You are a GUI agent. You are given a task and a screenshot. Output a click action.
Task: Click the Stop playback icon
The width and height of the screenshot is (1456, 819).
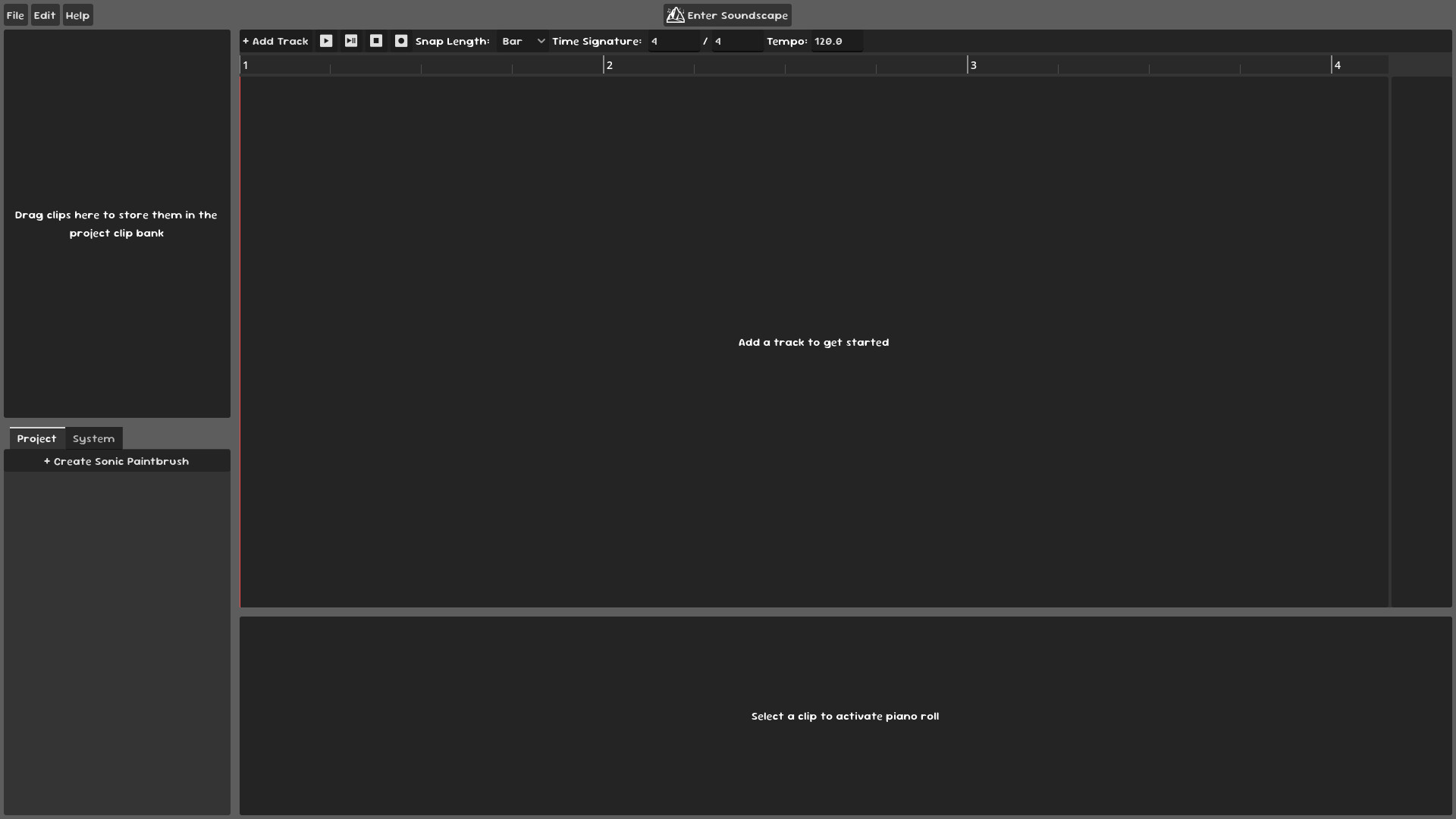[376, 41]
